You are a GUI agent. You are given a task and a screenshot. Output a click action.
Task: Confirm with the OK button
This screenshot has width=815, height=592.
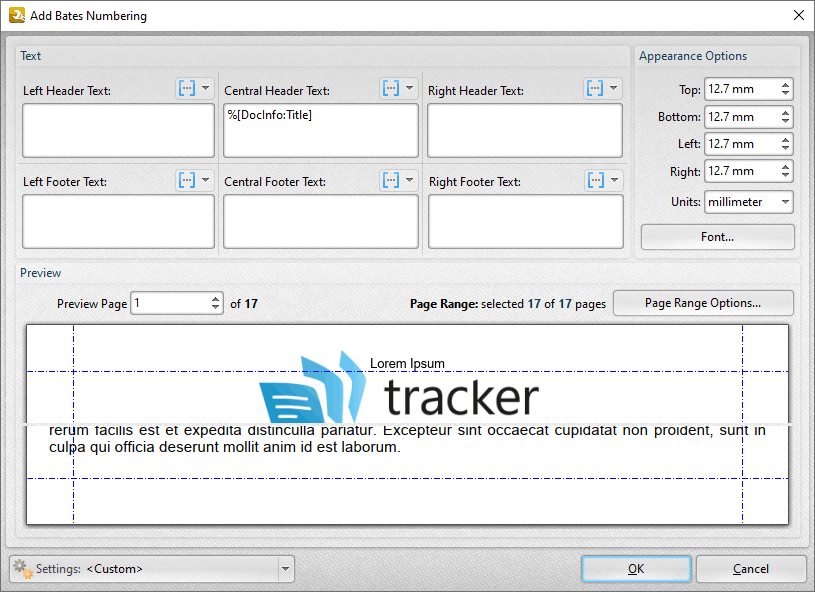point(635,569)
